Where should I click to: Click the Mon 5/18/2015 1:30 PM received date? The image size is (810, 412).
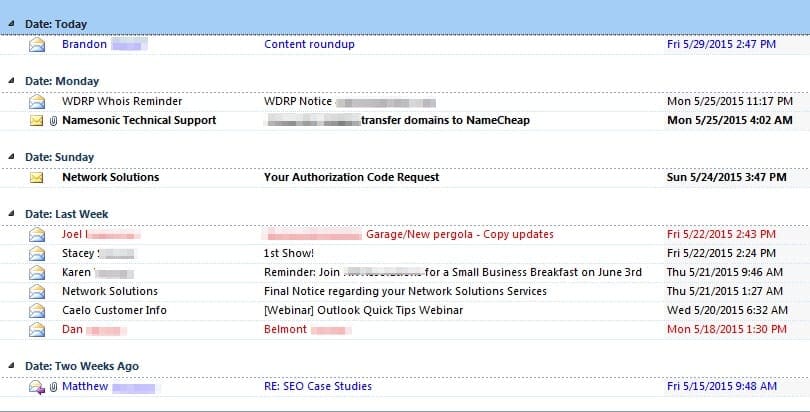[x=729, y=329]
